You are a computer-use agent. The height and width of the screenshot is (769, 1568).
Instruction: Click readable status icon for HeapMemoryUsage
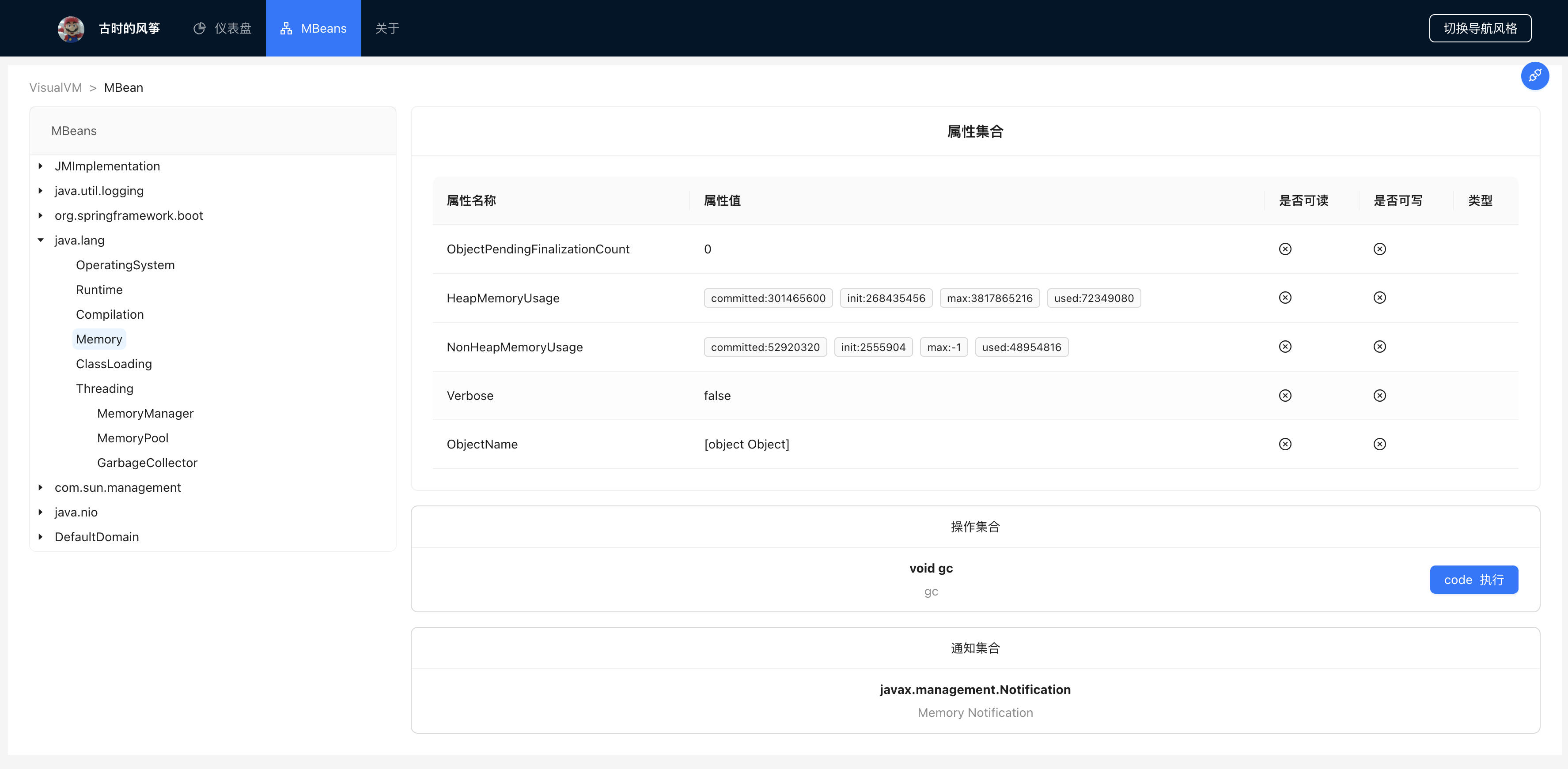click(x=1285, y=298)
